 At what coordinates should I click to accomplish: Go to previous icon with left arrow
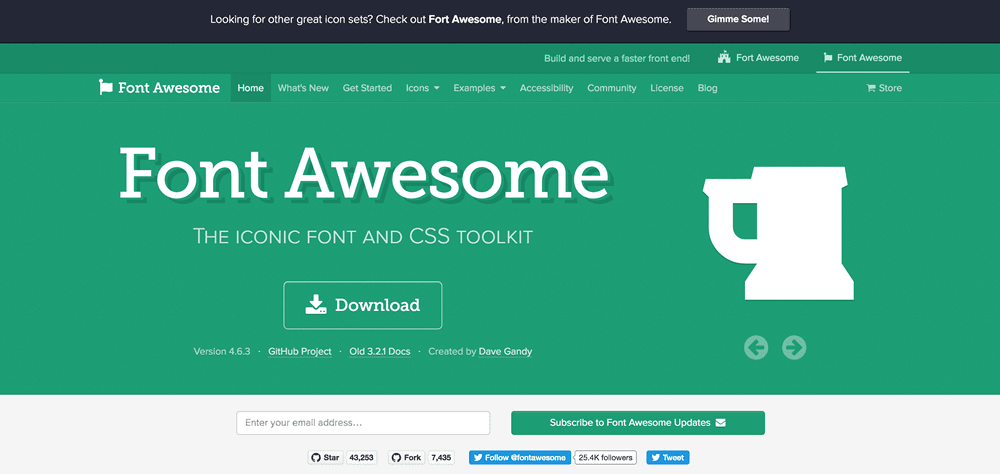click(756, 348)
